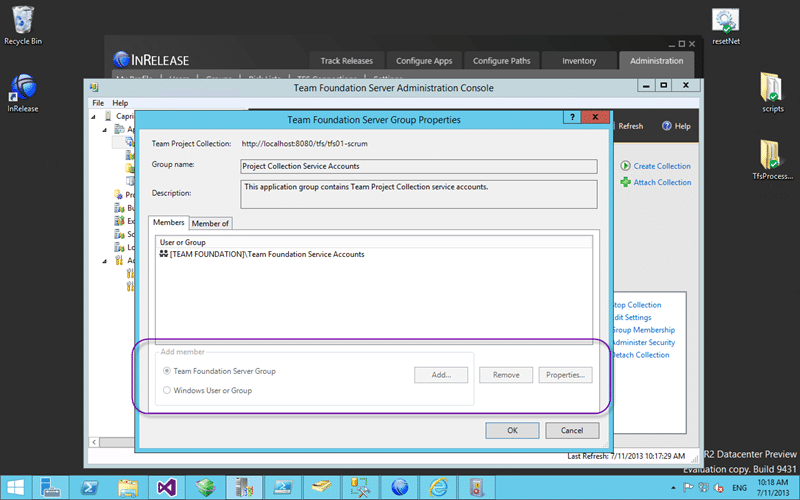800x500 pixels.
Task: Click the Administer Security link in console
Action: tap(644, 342)
